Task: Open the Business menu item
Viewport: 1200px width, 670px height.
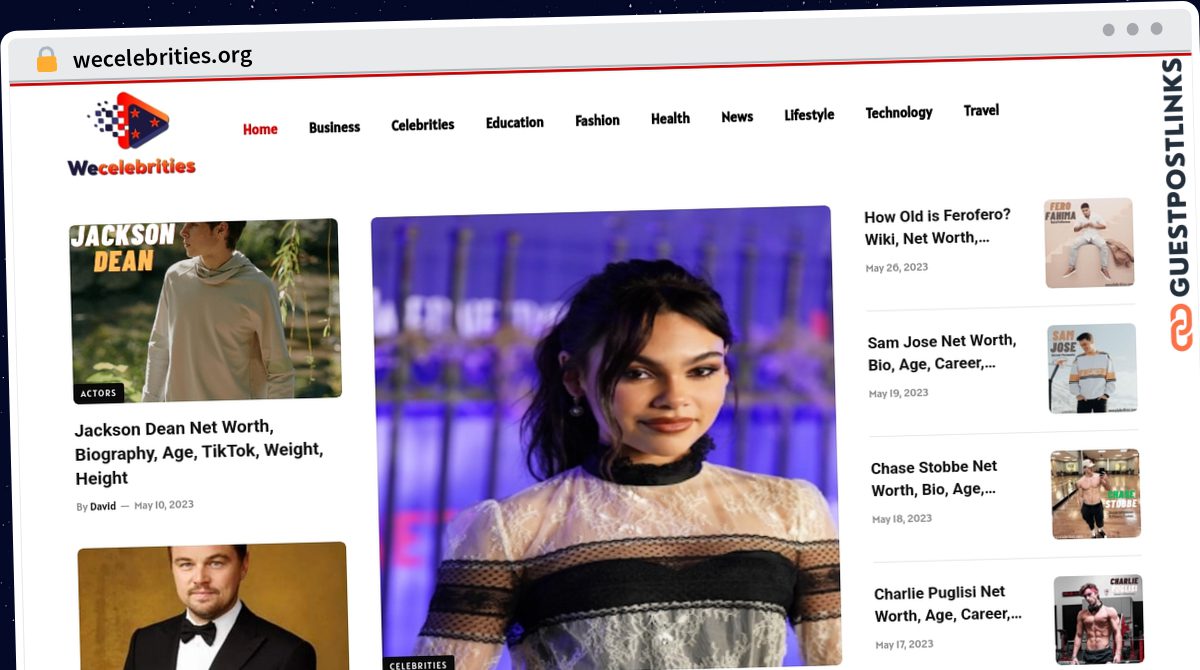Action: [x=334, y=127]
